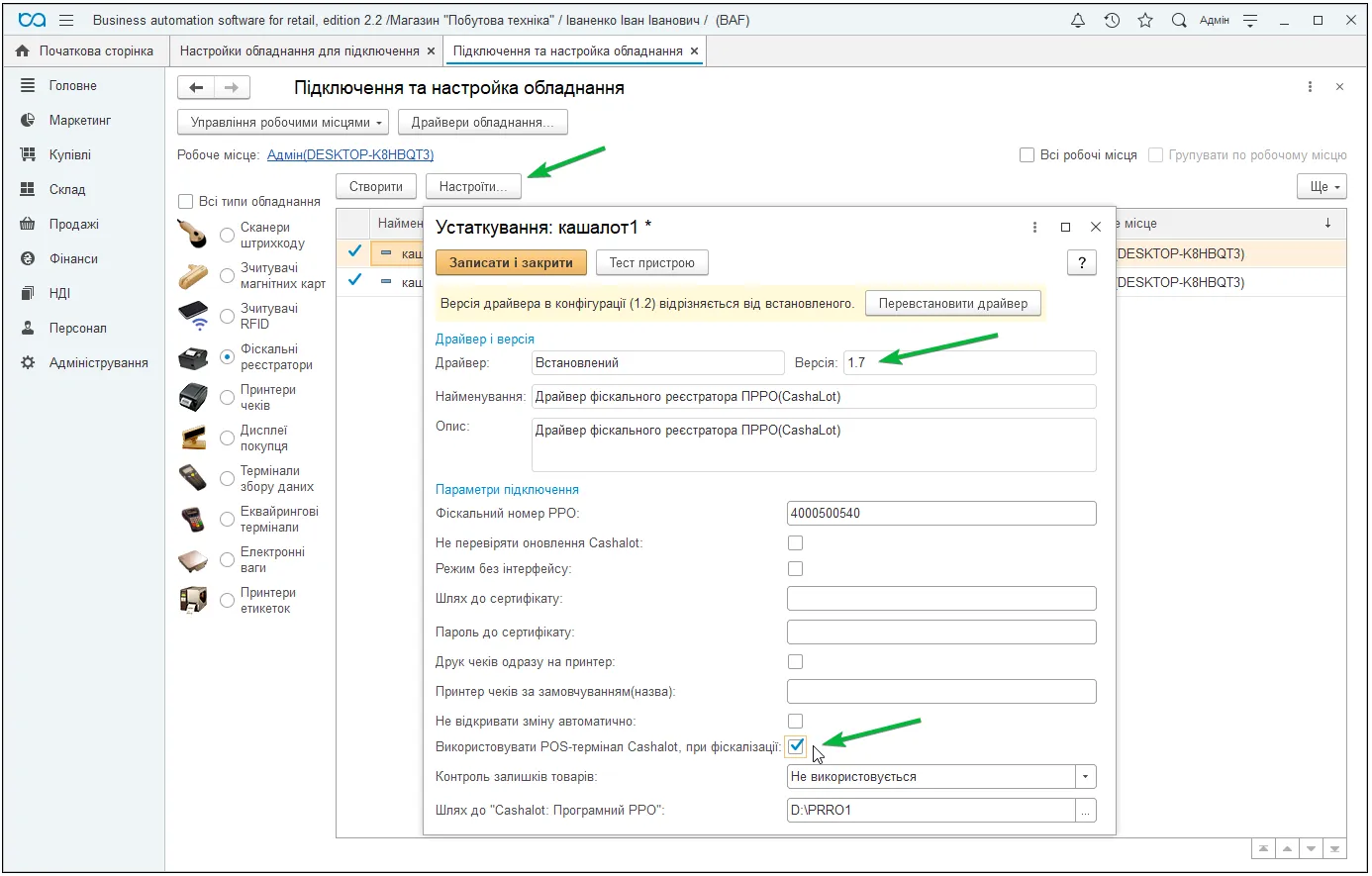
Task: Open the hamburger main menu icon
Action: (x=66, y=20)
